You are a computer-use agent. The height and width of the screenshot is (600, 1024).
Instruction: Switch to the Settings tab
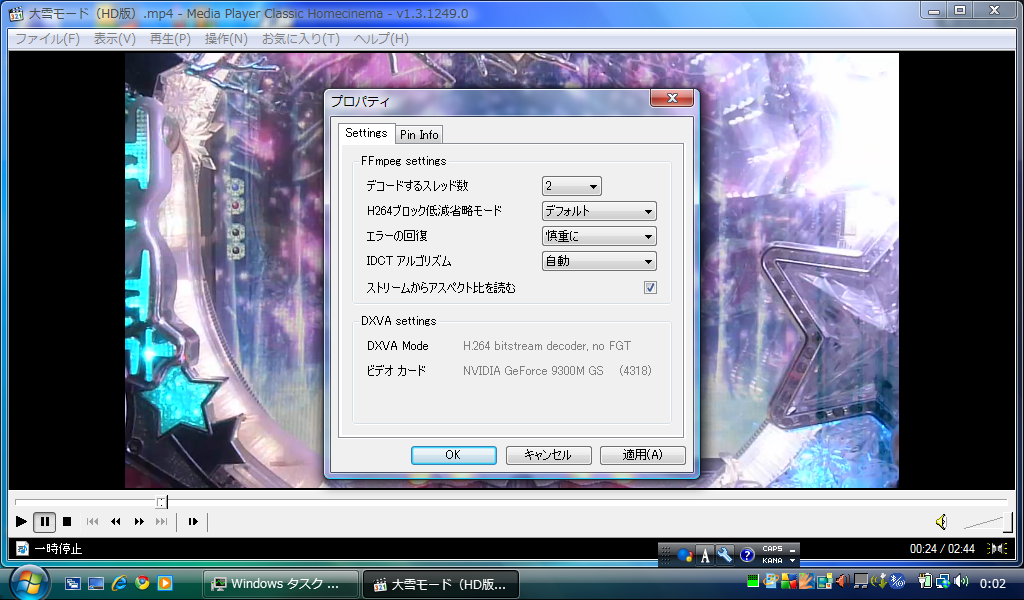pos(366,133)
